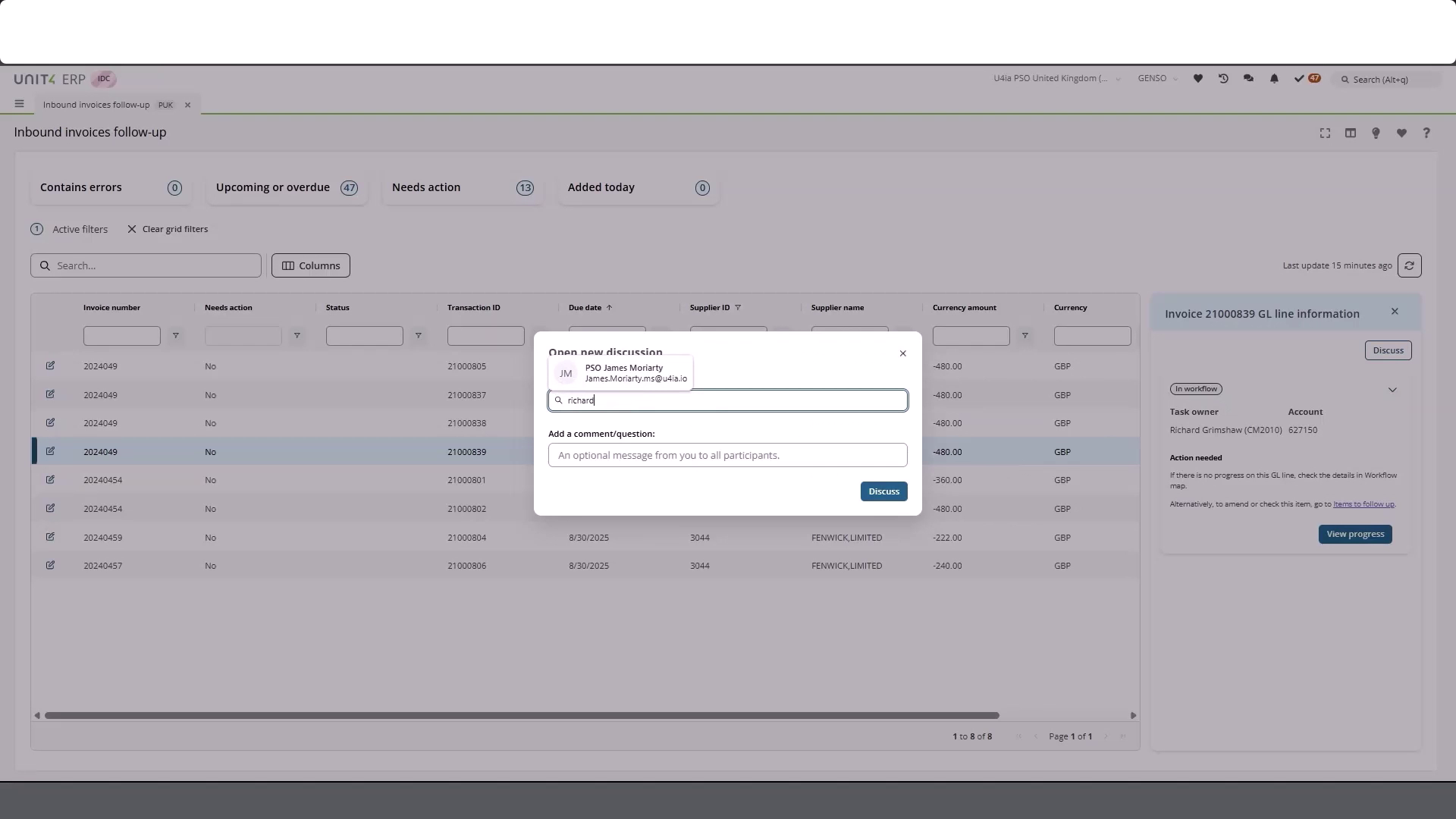1456x819 pixels.
Task: Open help using the question mark icon
Action: click(1426, 133)
